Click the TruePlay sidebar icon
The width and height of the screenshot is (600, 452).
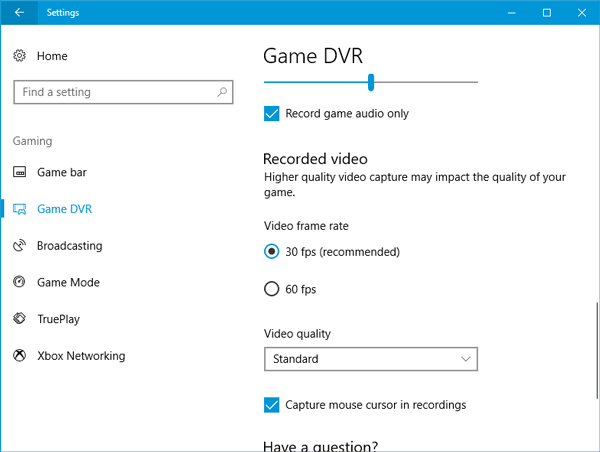[x=20, y=319]
